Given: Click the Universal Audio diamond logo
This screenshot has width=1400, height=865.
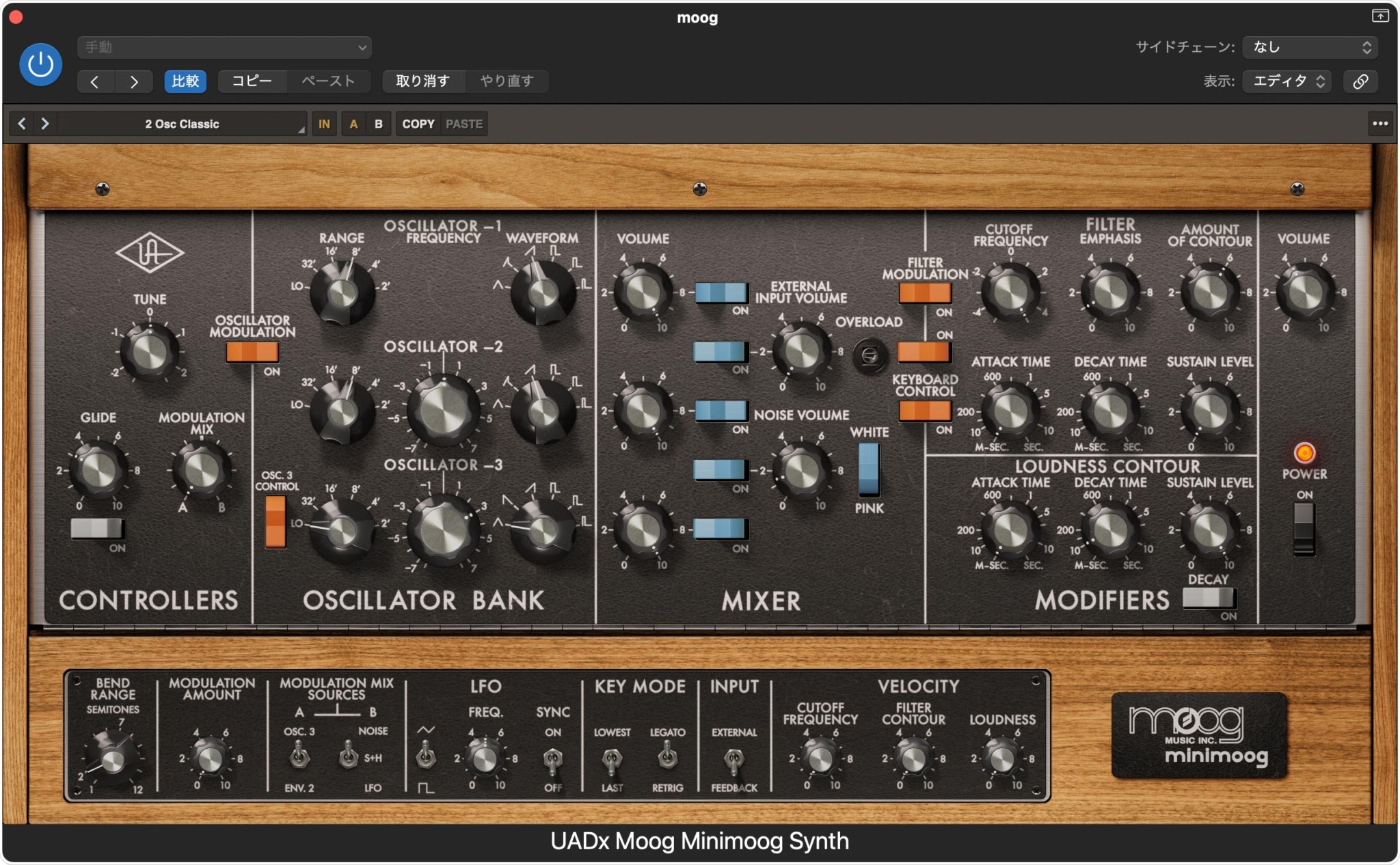Looking at the screenshot, I should [x=149, y=253].
